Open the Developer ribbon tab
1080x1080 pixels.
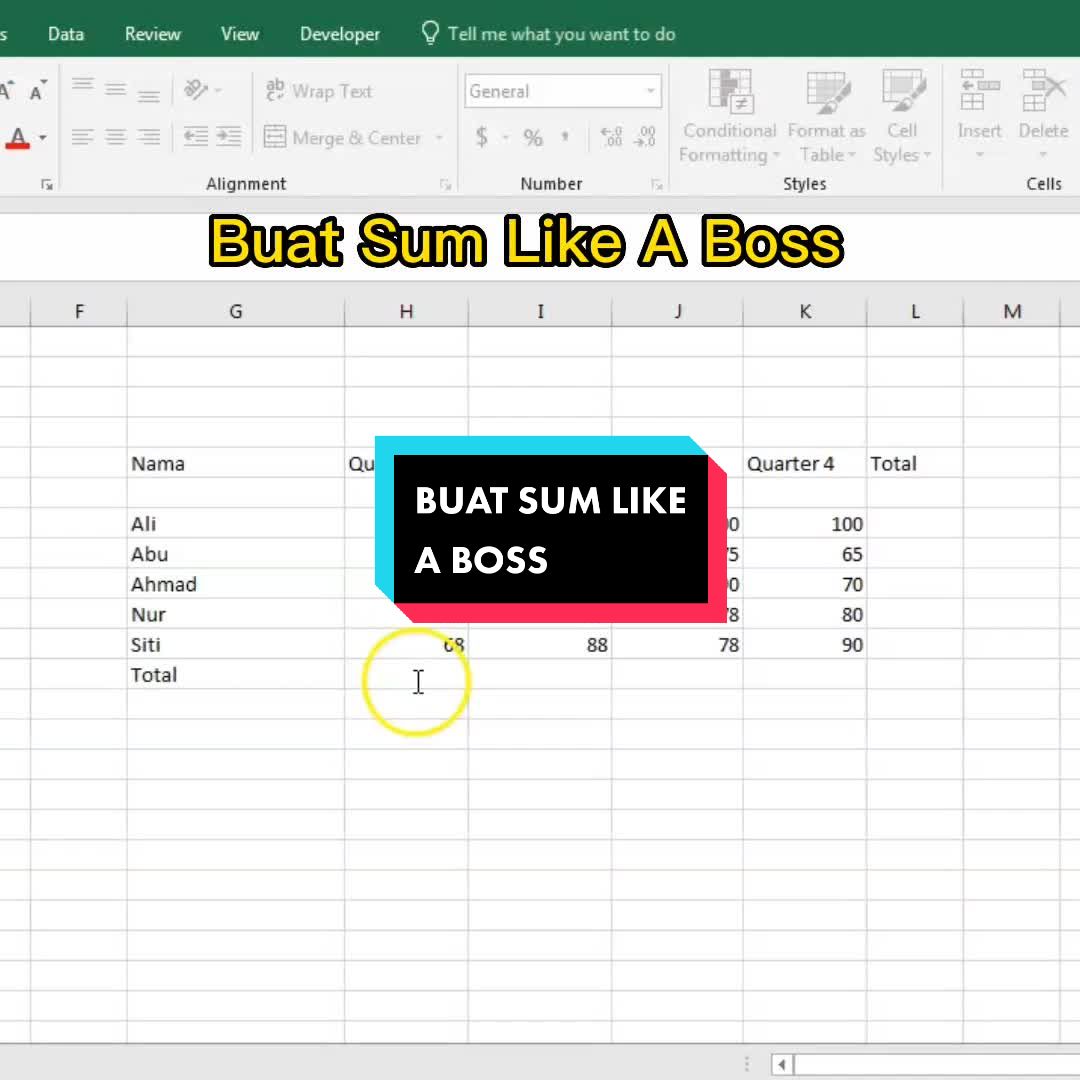[340, 34]
